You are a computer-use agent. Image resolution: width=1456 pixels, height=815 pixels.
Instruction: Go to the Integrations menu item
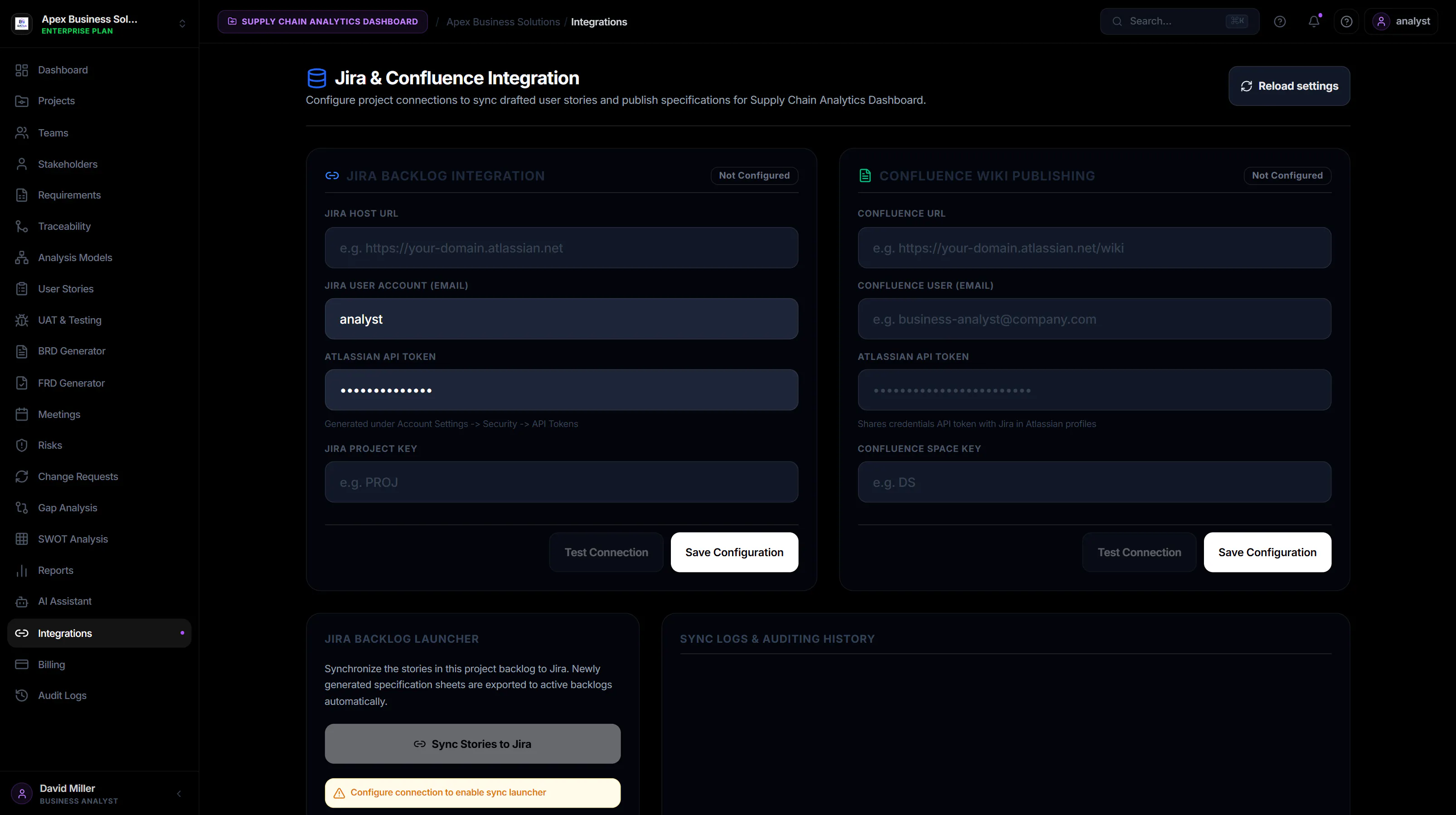click(x=99, y=633)
